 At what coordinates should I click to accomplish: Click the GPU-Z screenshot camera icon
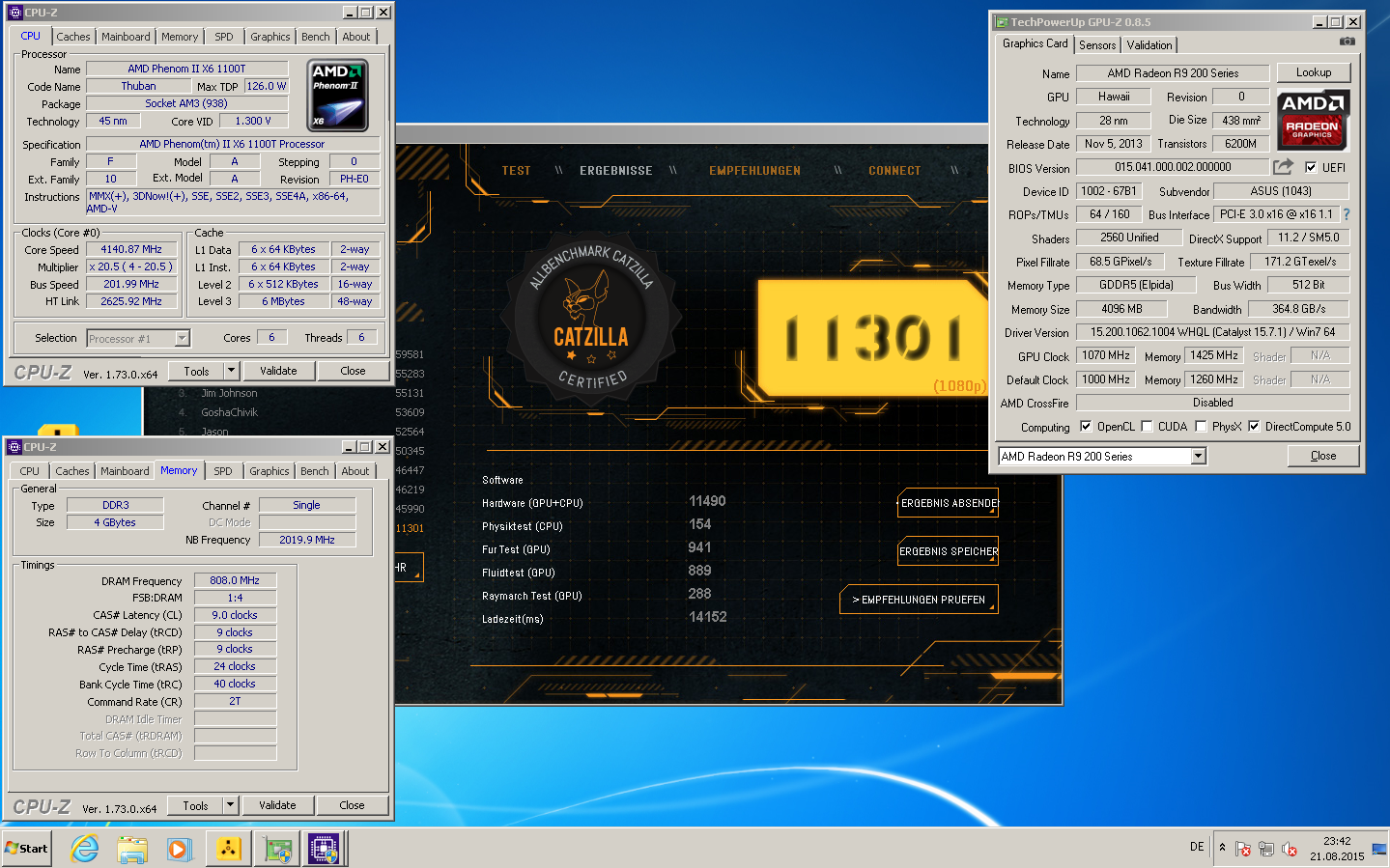point(1347,42)
